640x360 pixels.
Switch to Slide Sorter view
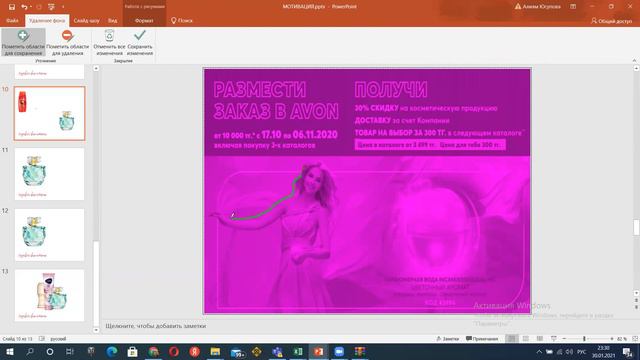(x=526, y=339)
